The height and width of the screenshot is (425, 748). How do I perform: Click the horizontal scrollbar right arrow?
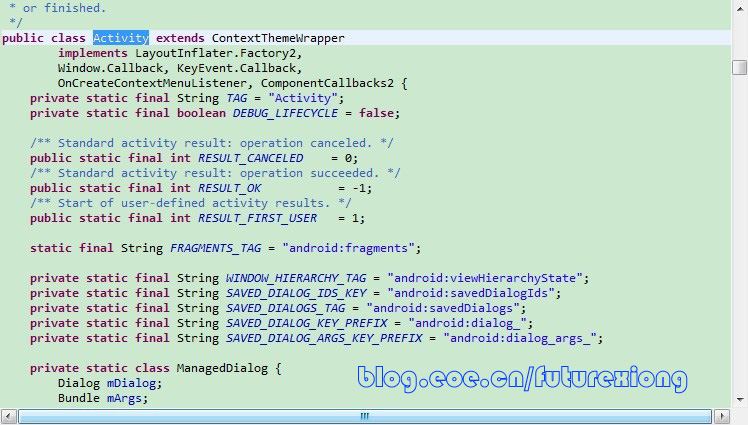pos(722,416)
